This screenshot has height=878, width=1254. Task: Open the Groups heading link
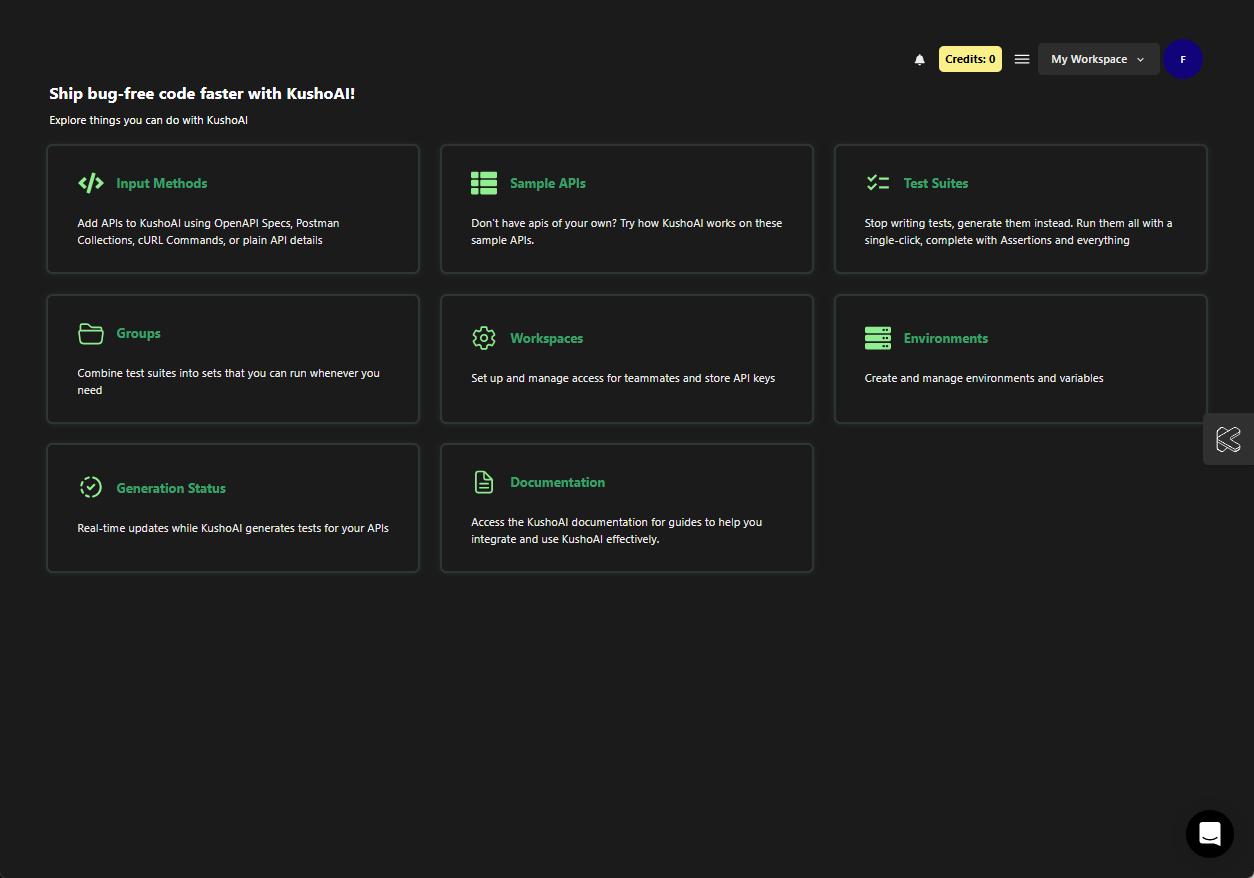click(x=138, y=333)
